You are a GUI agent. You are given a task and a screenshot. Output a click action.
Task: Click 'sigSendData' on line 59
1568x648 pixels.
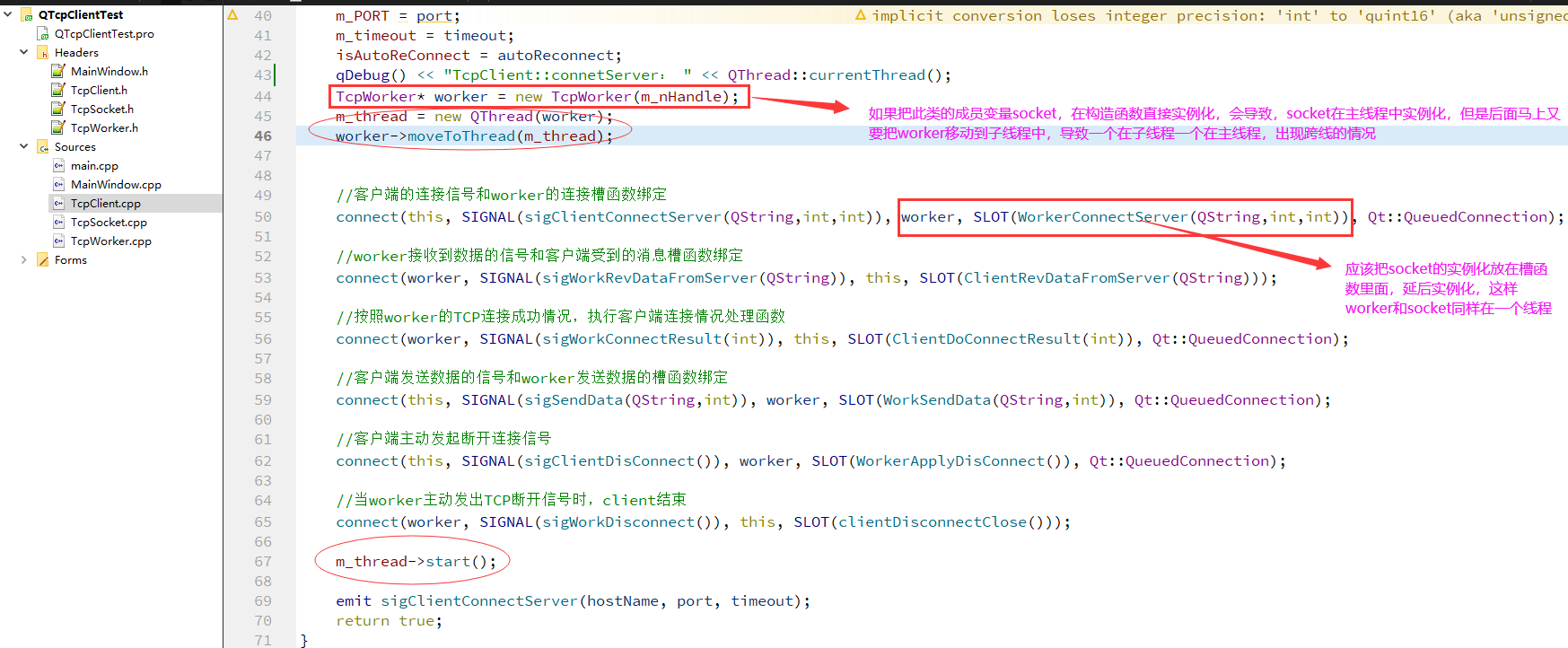pos(574,399)
